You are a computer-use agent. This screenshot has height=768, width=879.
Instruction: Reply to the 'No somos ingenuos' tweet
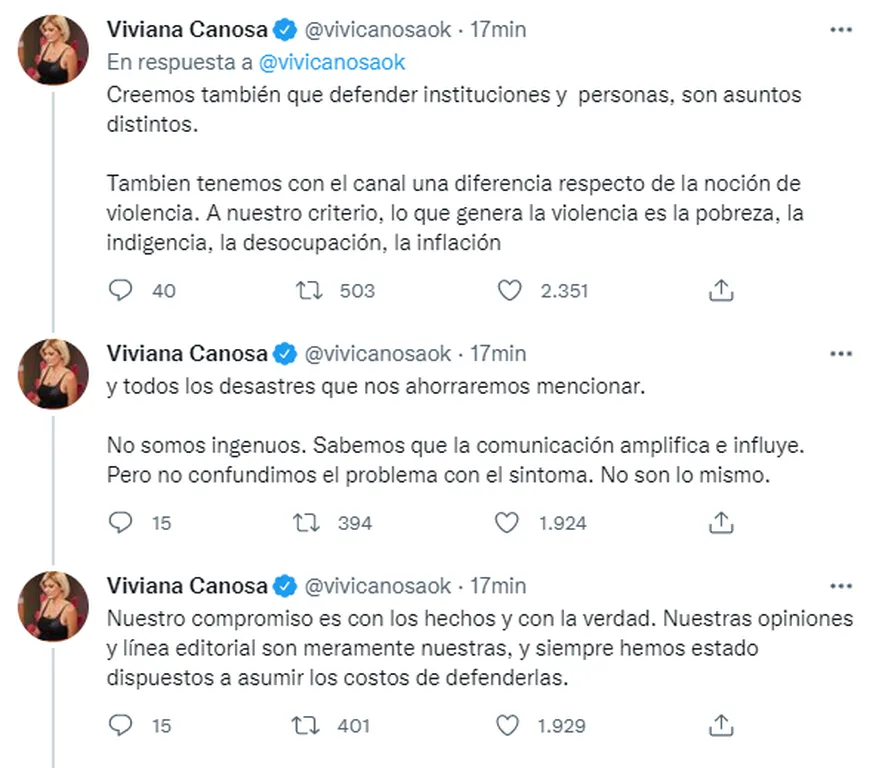point(120,523)
